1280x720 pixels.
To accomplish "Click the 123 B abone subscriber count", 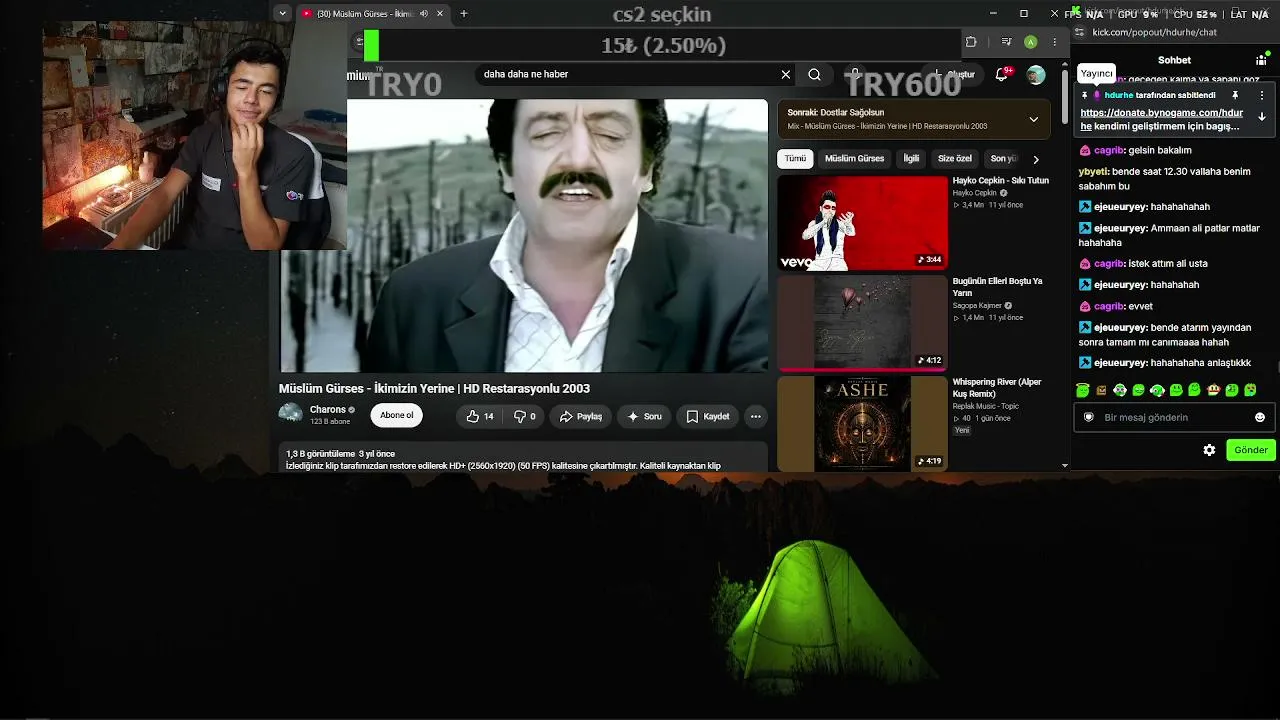I will (x=330, y=422).
